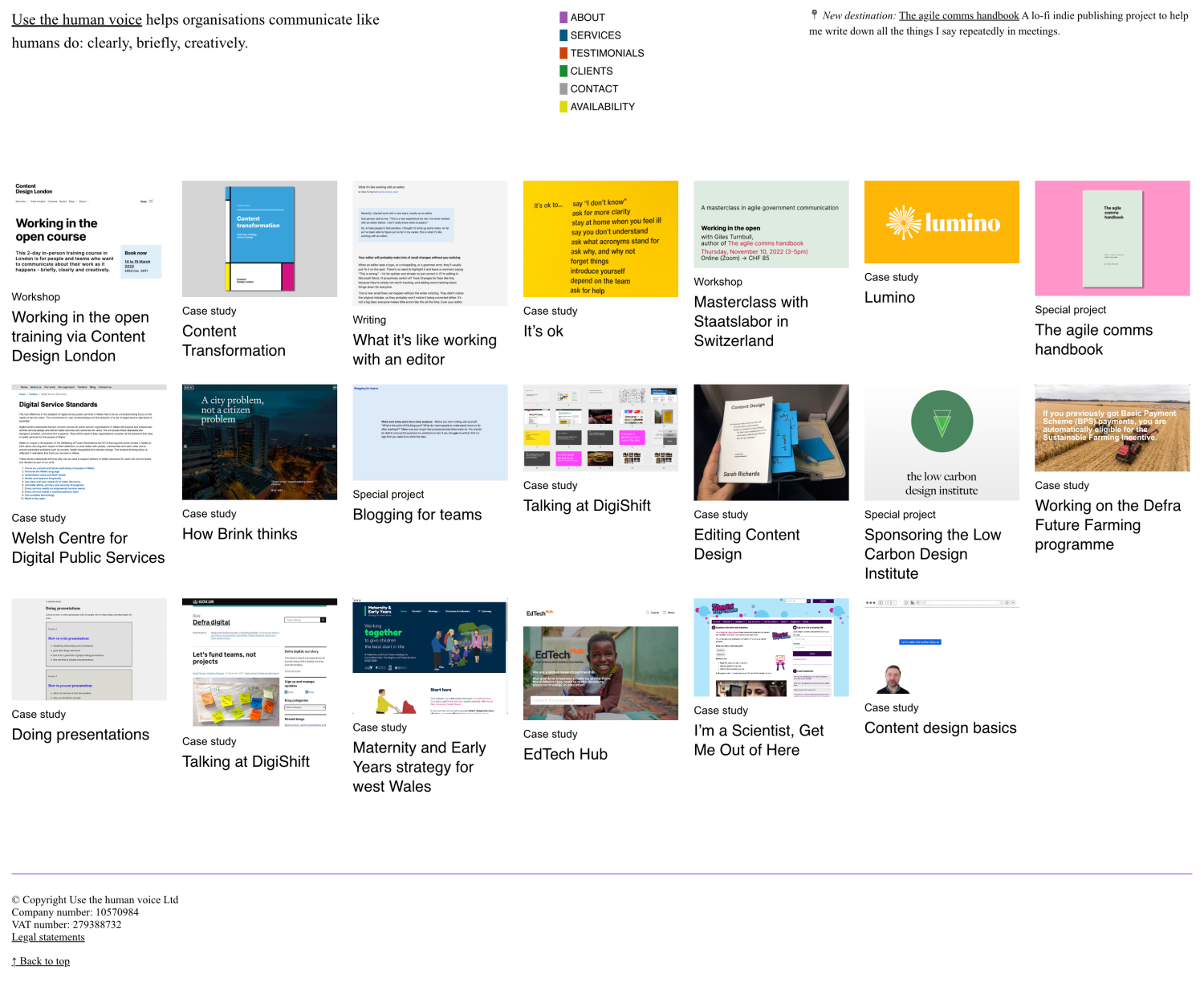Click the pin icon before New destination
The image size is (1204, 982).
(814, 14)
